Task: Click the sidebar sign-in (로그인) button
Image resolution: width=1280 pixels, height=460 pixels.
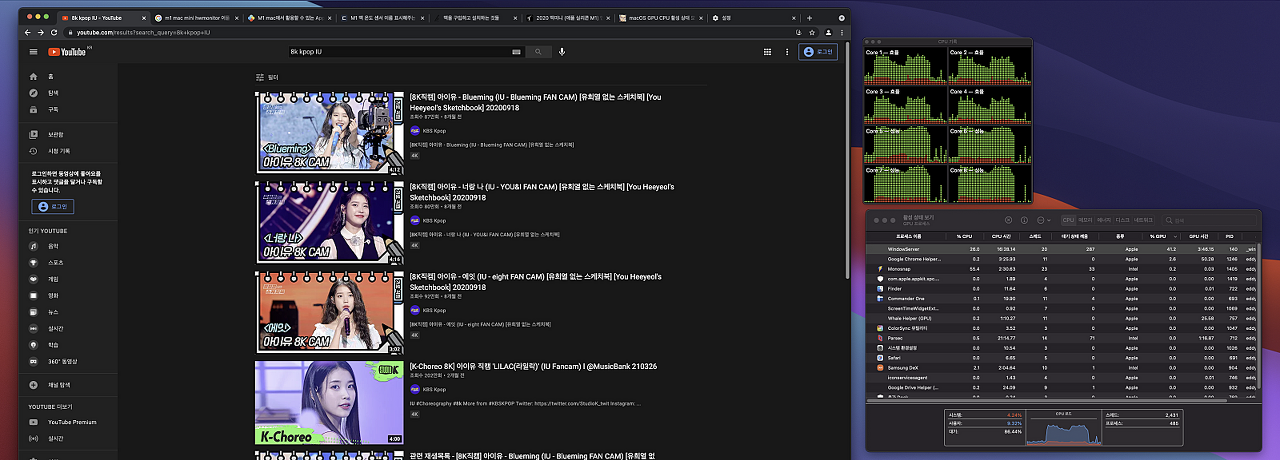Action: click(x=53, y=207)
